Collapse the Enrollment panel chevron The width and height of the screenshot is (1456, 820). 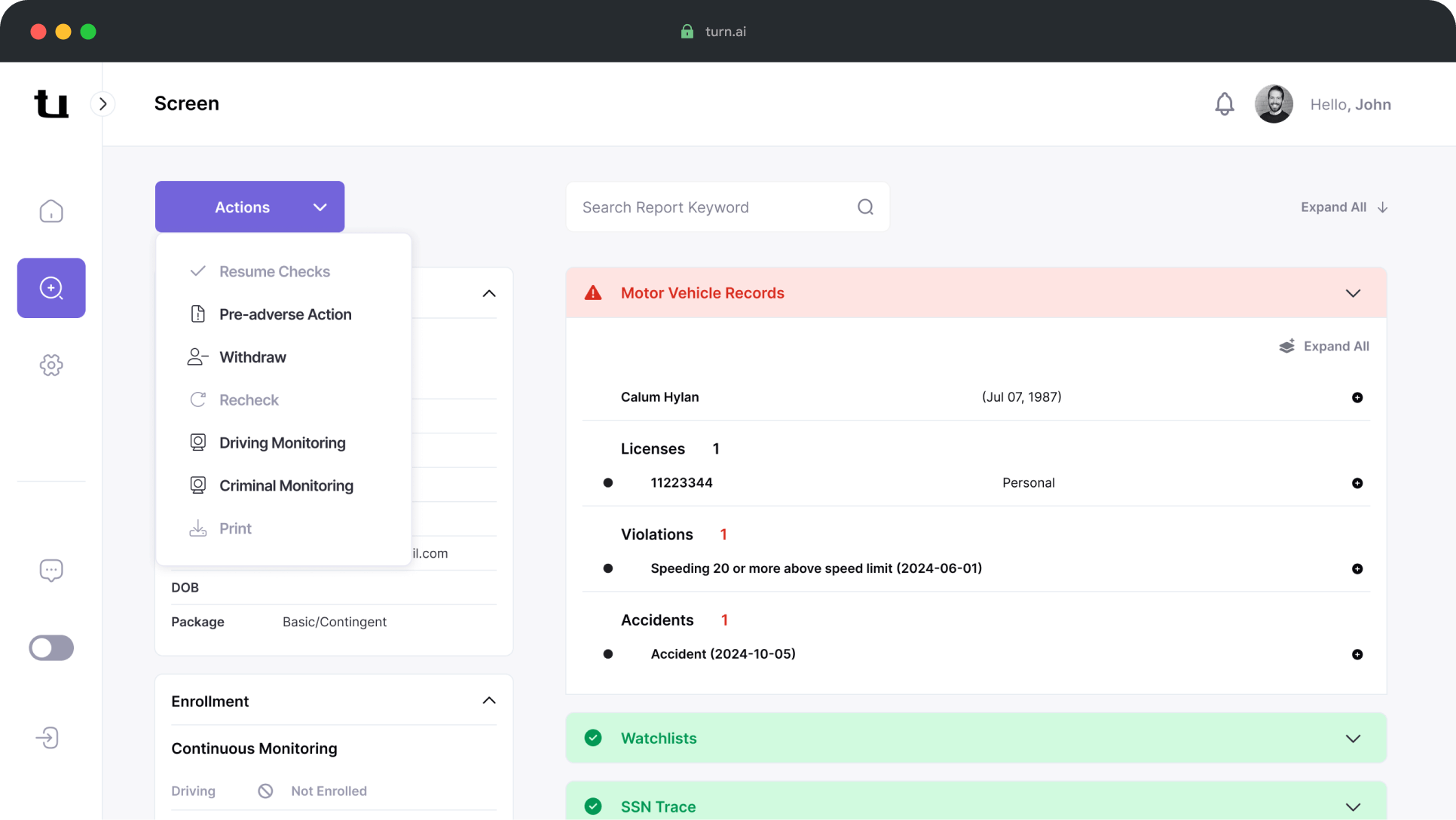tap(489, 701)
